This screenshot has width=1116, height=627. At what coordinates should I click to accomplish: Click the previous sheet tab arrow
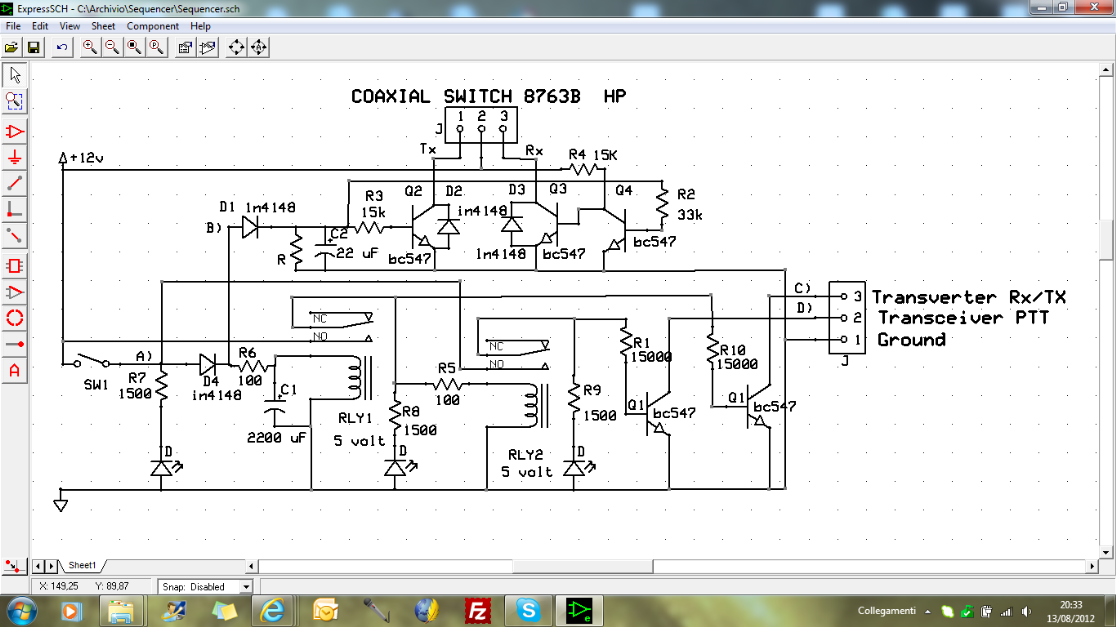38,567
